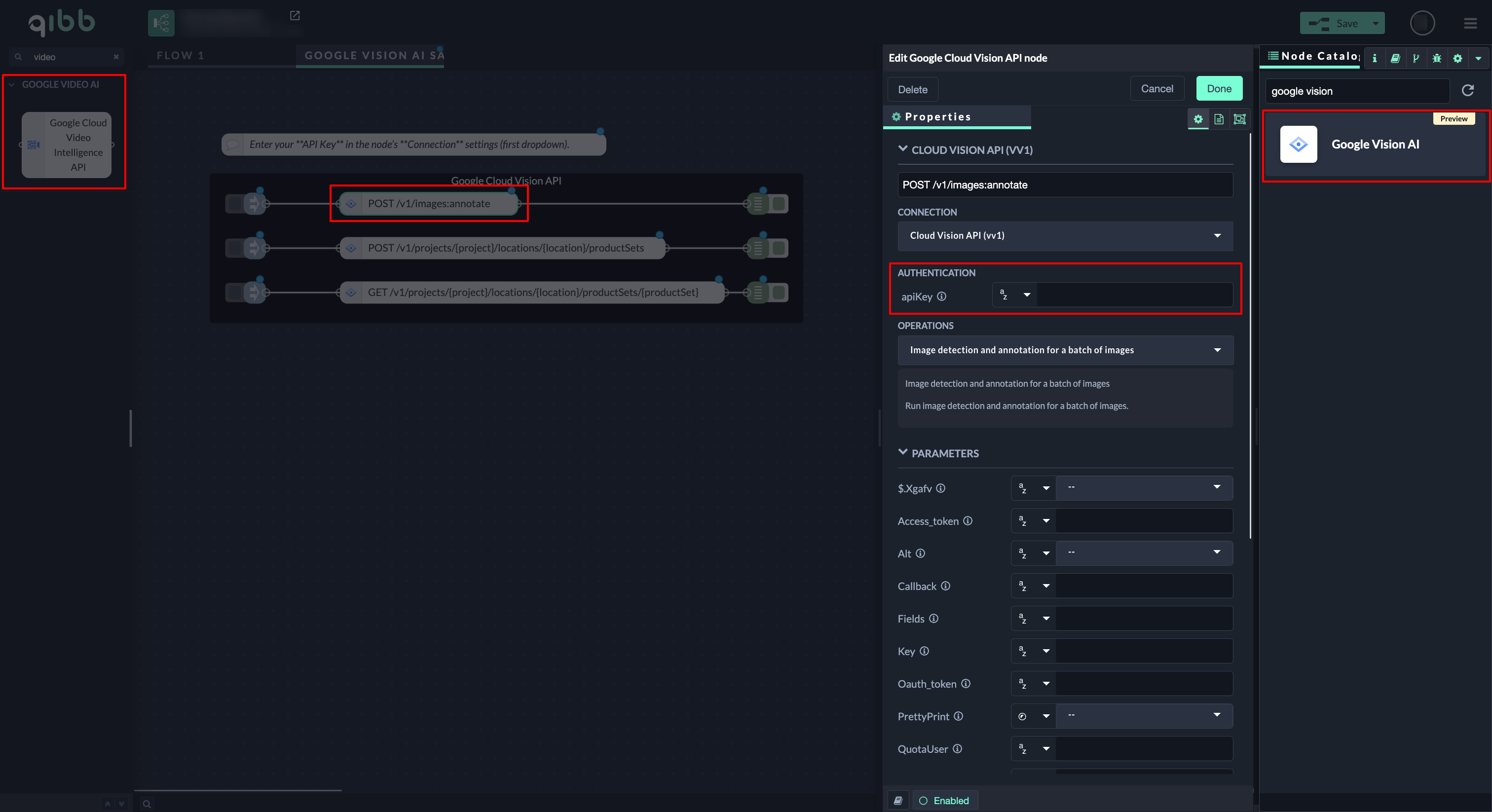Click the info sidebar icon

pos(1375,58)
